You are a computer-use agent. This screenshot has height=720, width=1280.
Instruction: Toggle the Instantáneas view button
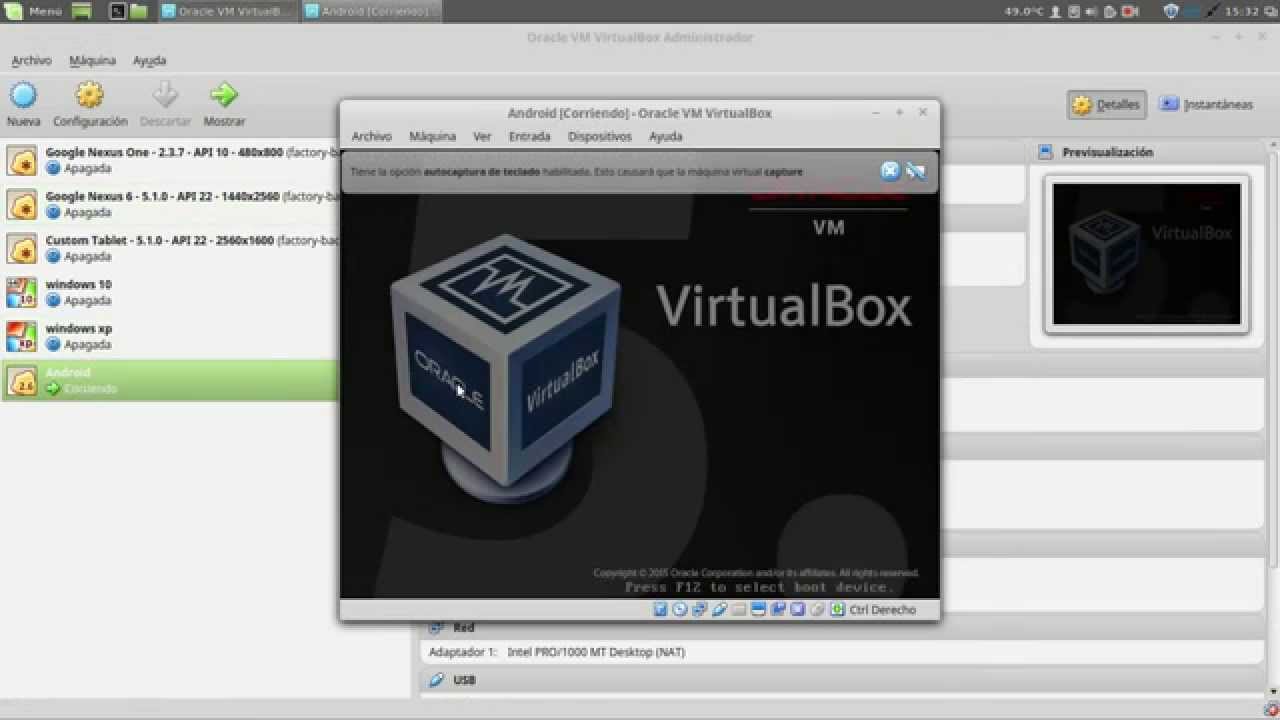(x=1206, y=104)
